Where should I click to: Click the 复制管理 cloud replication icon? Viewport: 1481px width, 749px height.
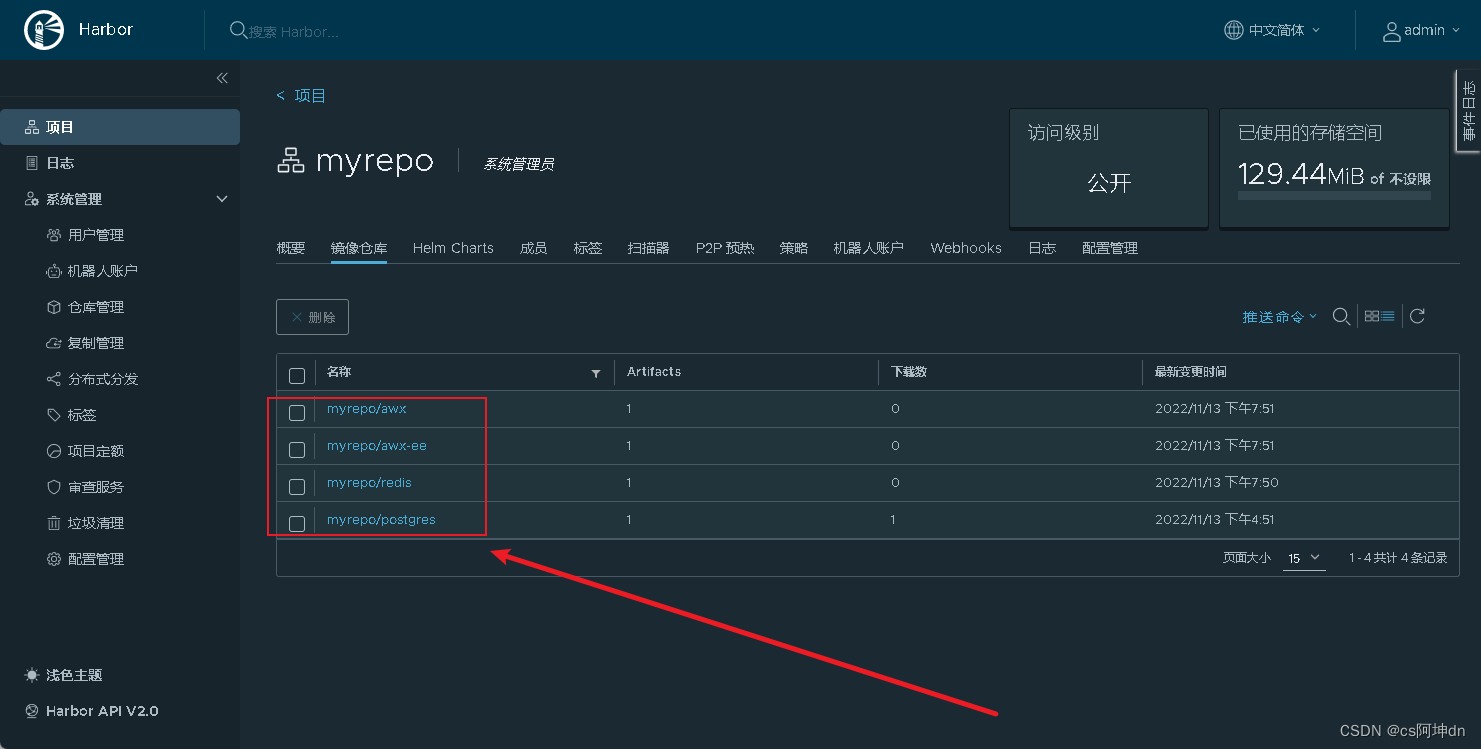[x=54, y=343]
